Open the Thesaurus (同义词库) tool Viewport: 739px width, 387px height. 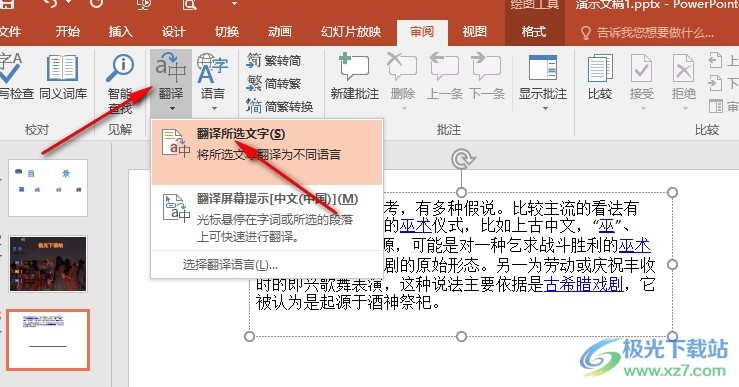[63, 78]
